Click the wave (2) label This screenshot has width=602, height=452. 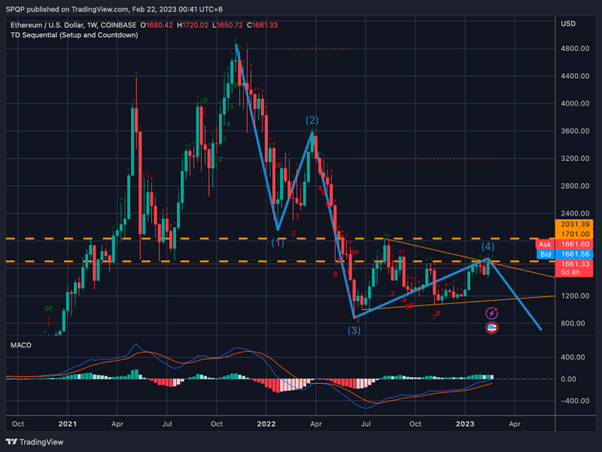tap(312, 120)
